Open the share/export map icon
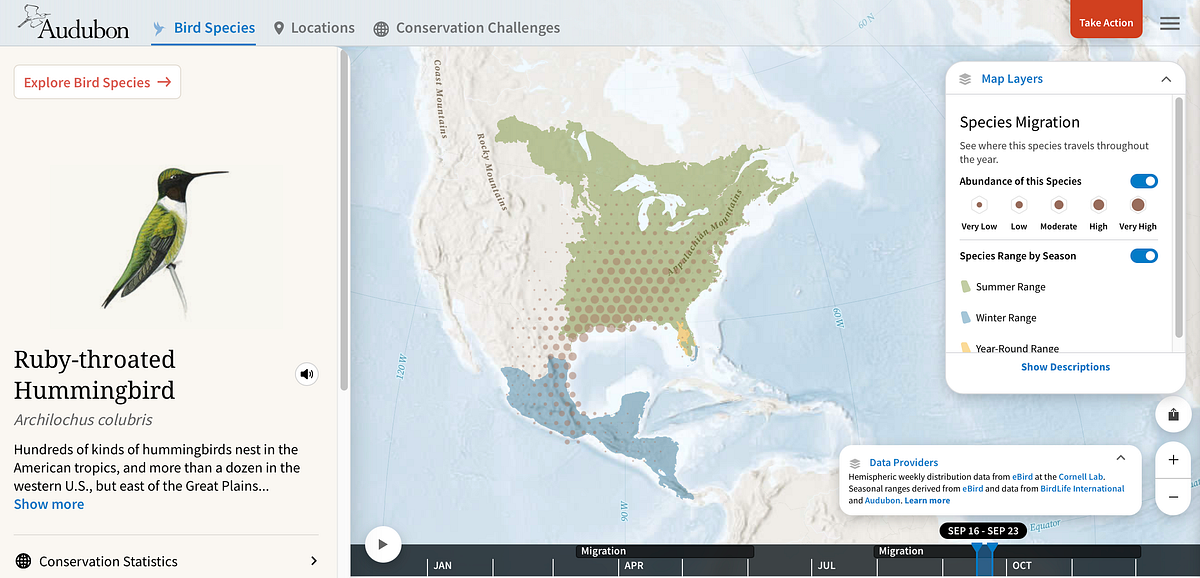The height and width of the screenshot is (578, 1200). click(1172, 414)
